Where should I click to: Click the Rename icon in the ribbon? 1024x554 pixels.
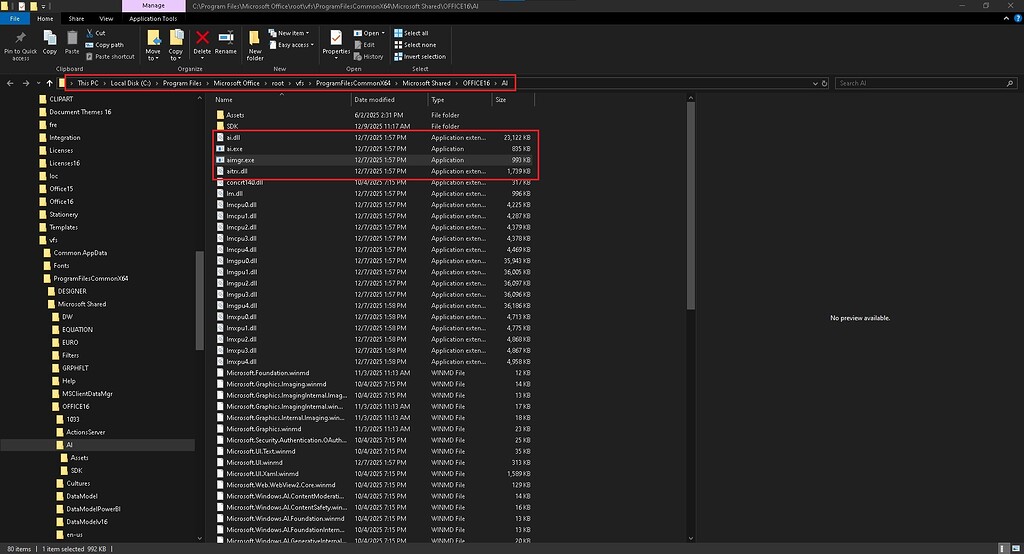tap(226, 39)
